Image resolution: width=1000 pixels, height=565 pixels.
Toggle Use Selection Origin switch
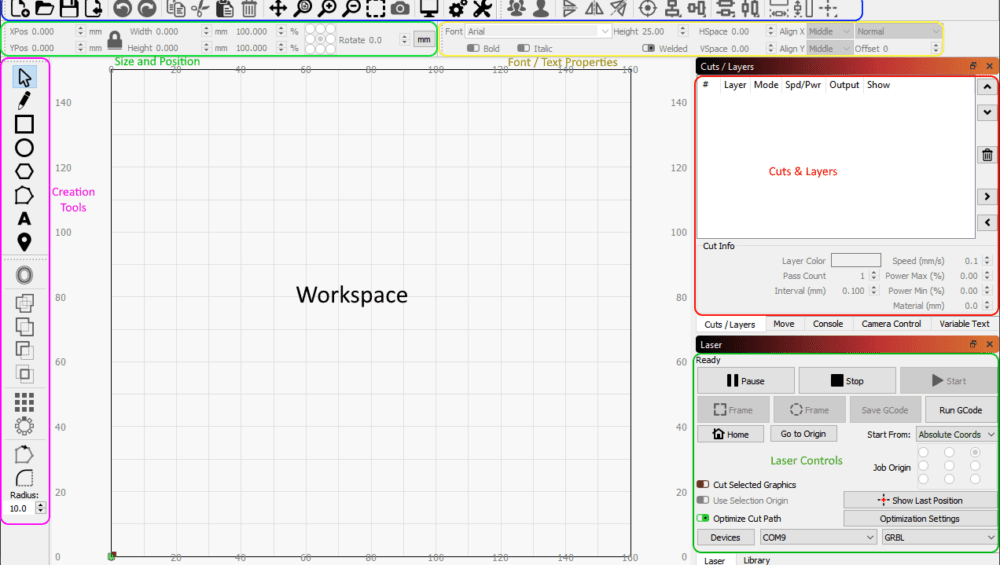703,501
